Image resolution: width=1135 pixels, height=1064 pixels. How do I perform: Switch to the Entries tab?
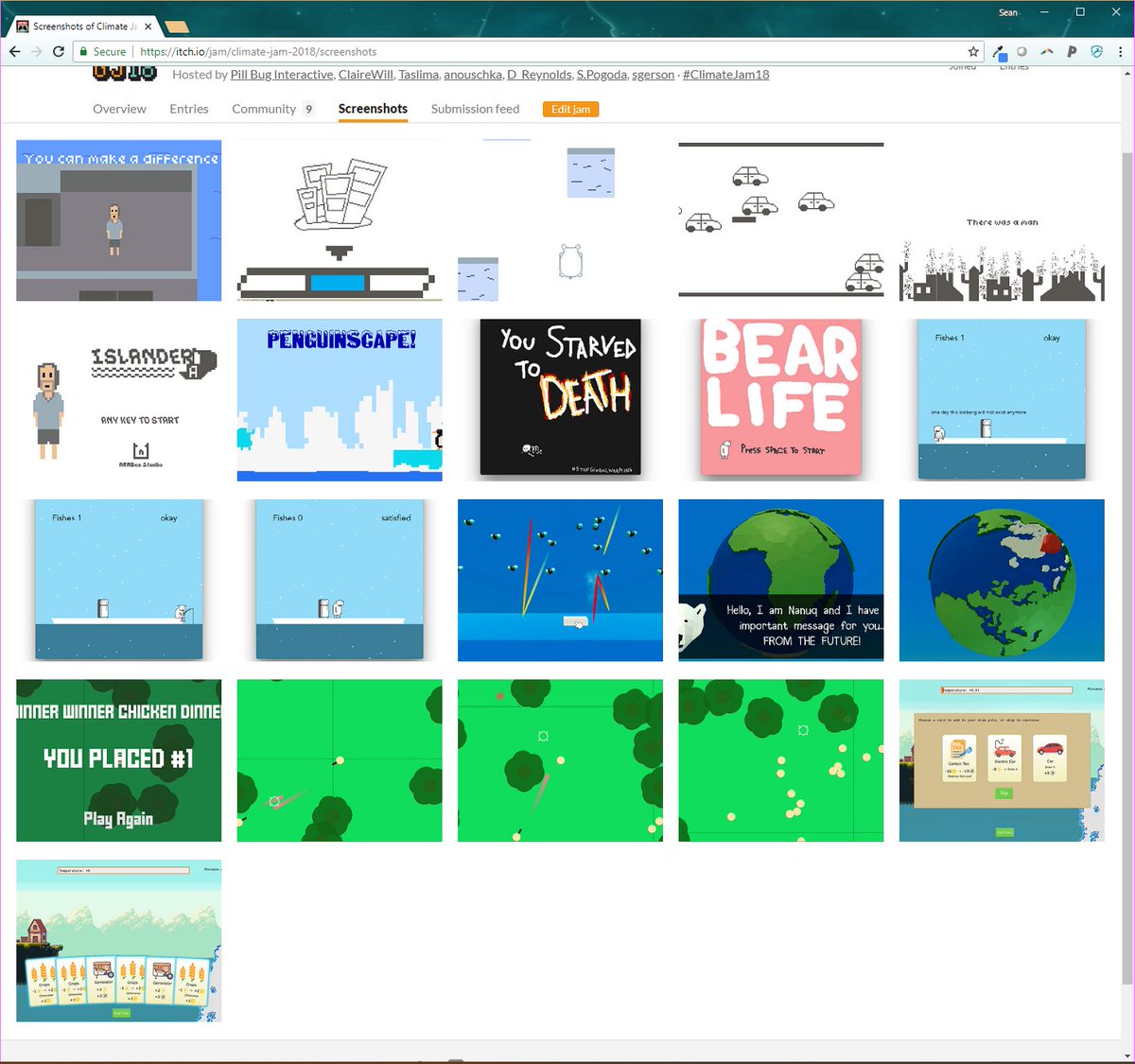pyautogui.click(x=189, y=109)
